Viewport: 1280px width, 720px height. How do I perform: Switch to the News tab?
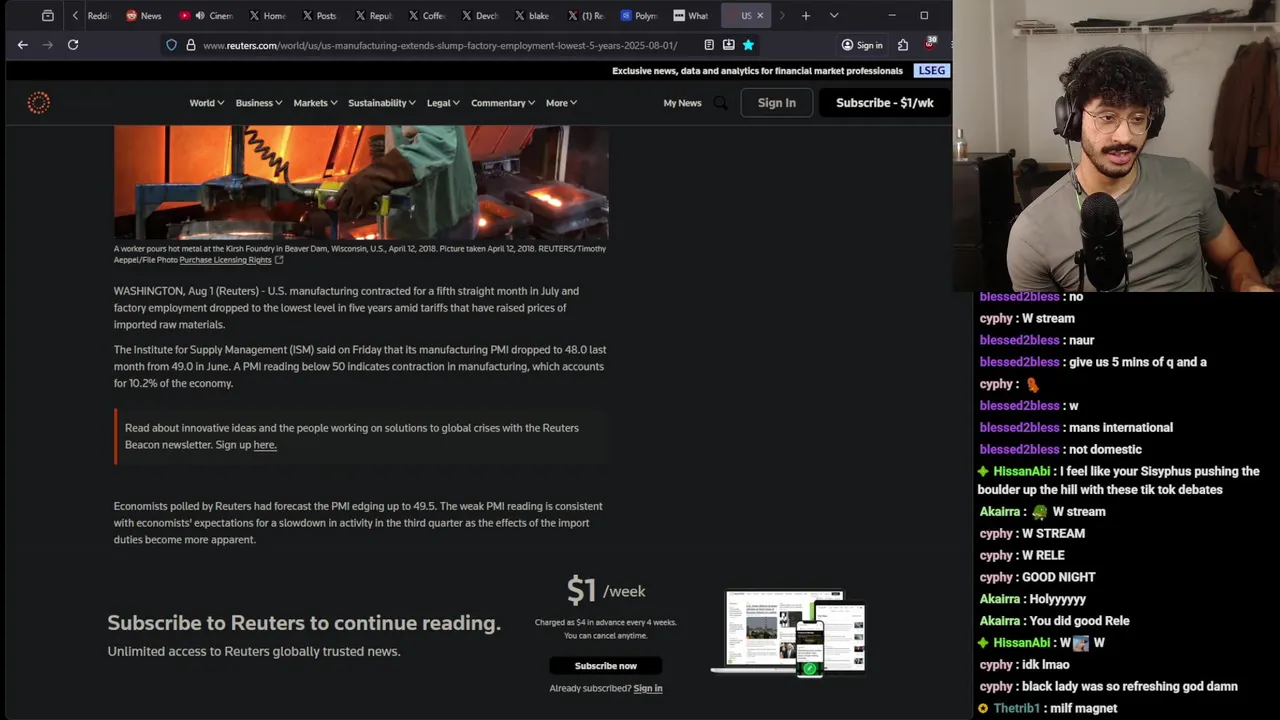click(x=144, y=16)
